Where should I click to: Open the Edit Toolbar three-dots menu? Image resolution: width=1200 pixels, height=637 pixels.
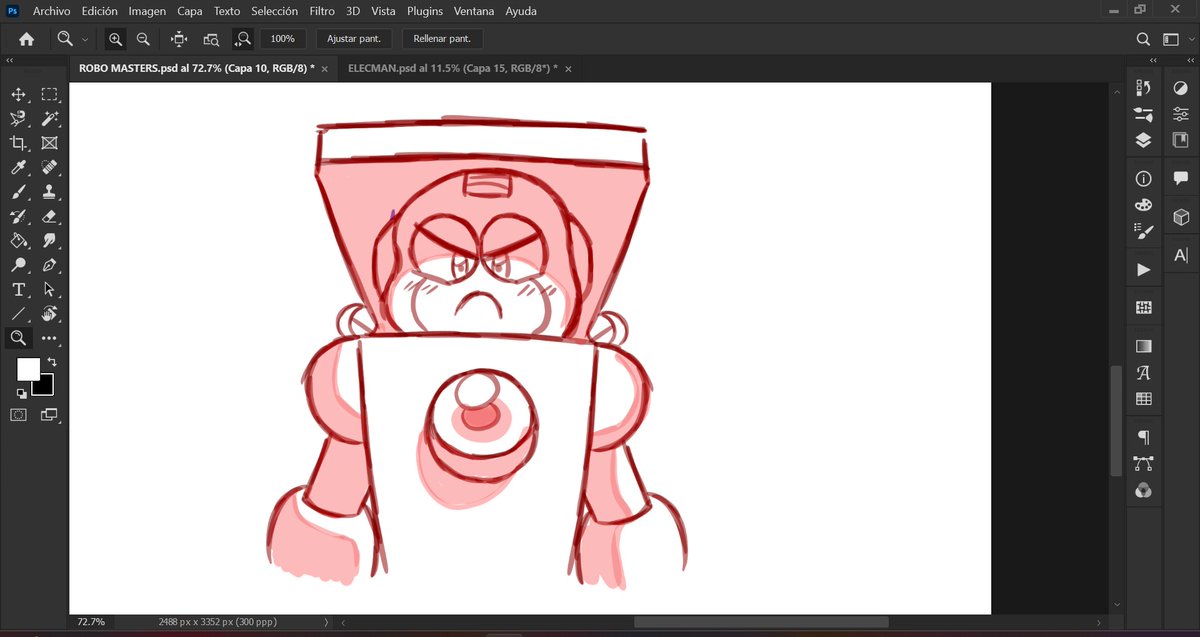tap(49, 338)
